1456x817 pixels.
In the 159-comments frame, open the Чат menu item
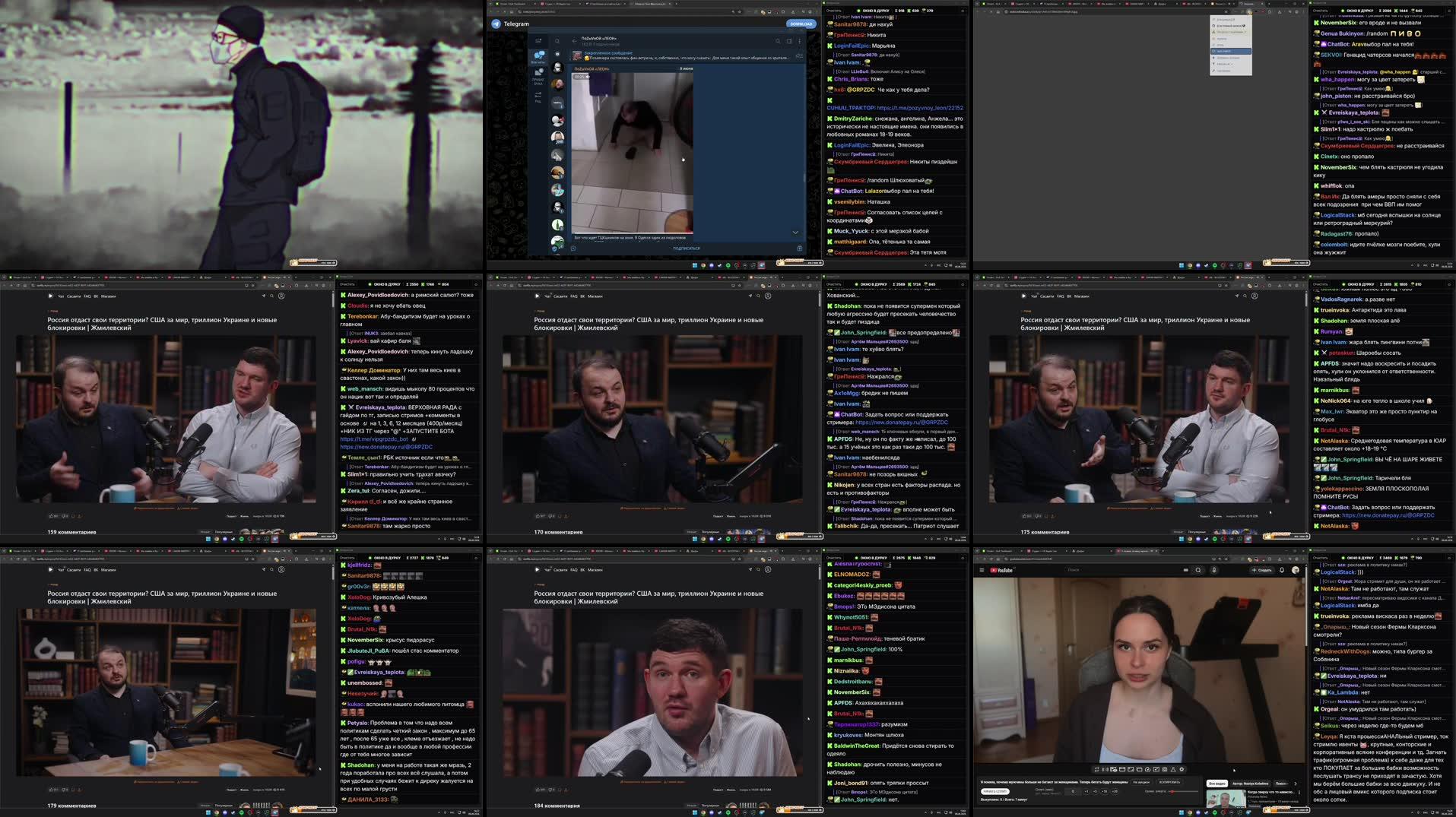(61, 296)
